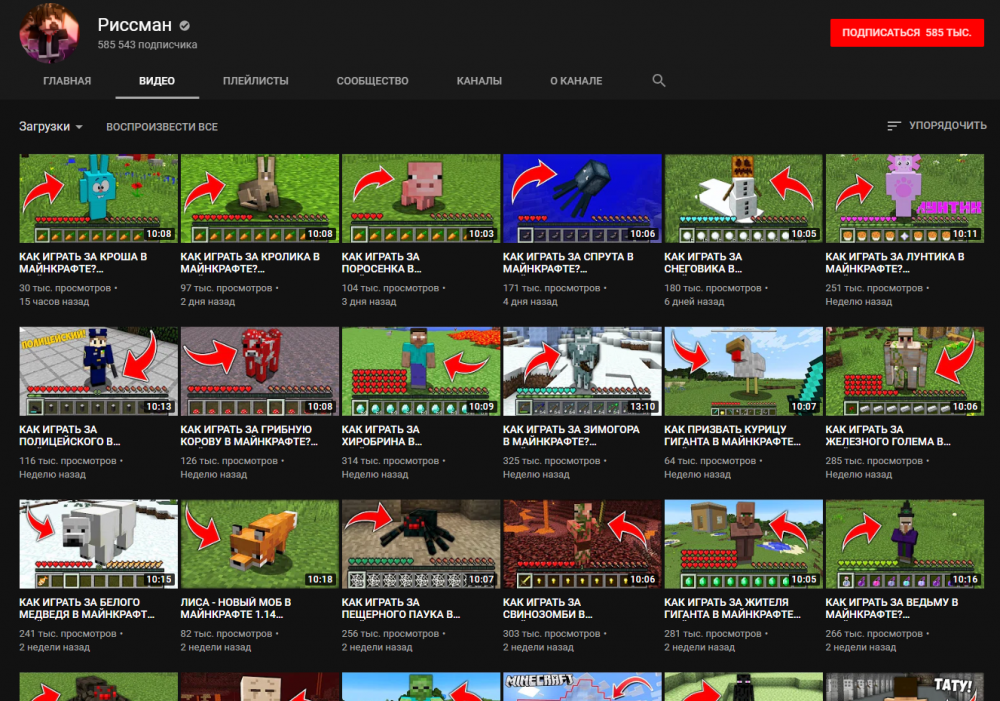Open the СООБЩЕСТВО tab
Image resolution: width=1000 pixels, height=701 pixels.
click(372, 80)
